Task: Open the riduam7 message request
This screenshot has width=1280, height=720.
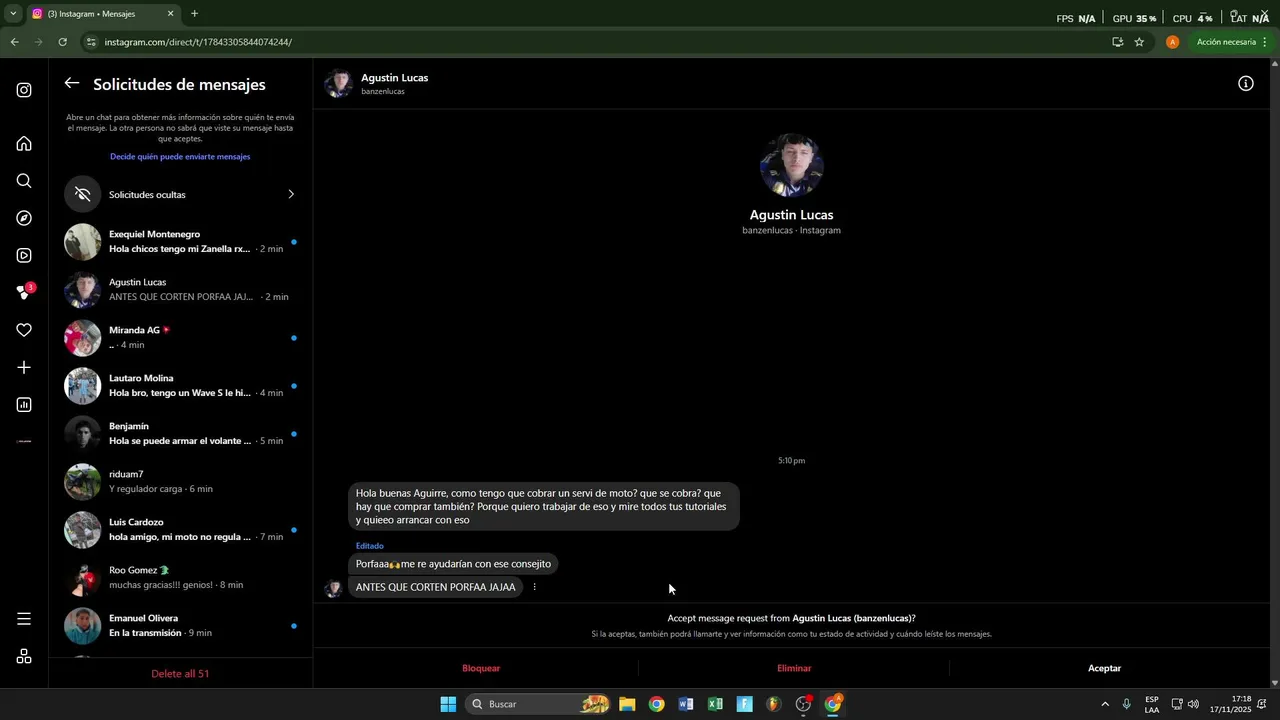Action: (x=181, y=482)
